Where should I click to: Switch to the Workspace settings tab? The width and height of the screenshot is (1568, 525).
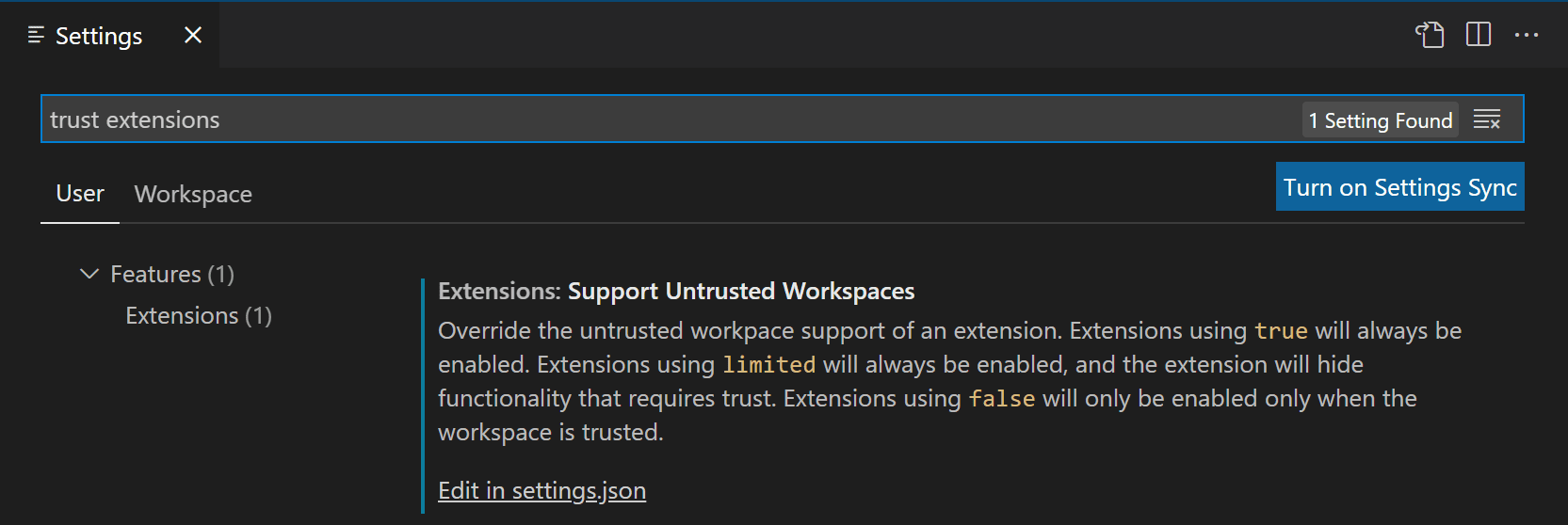point(193,194)
